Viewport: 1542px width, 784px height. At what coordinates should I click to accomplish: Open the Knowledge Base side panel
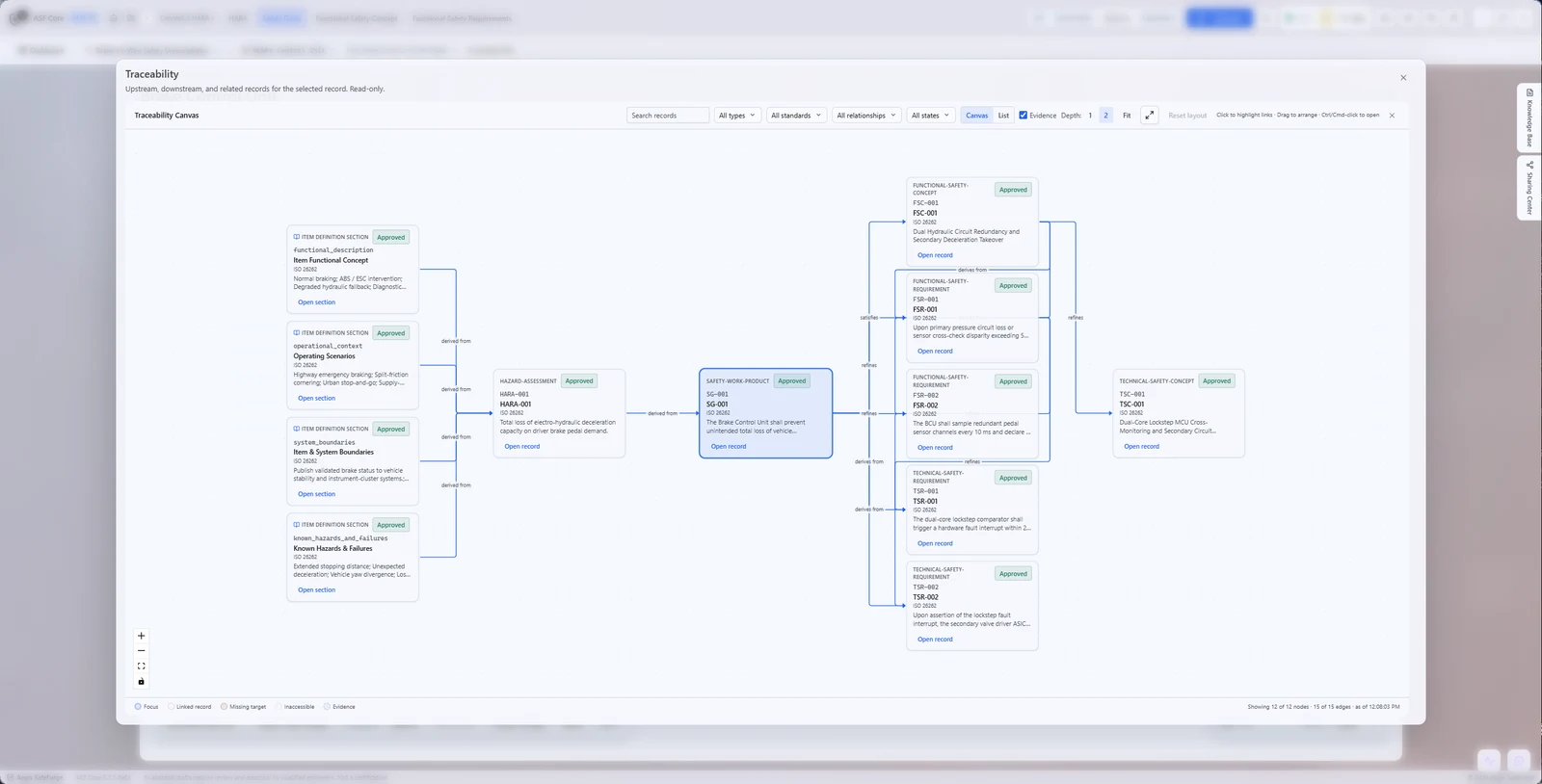point(1529,118)
